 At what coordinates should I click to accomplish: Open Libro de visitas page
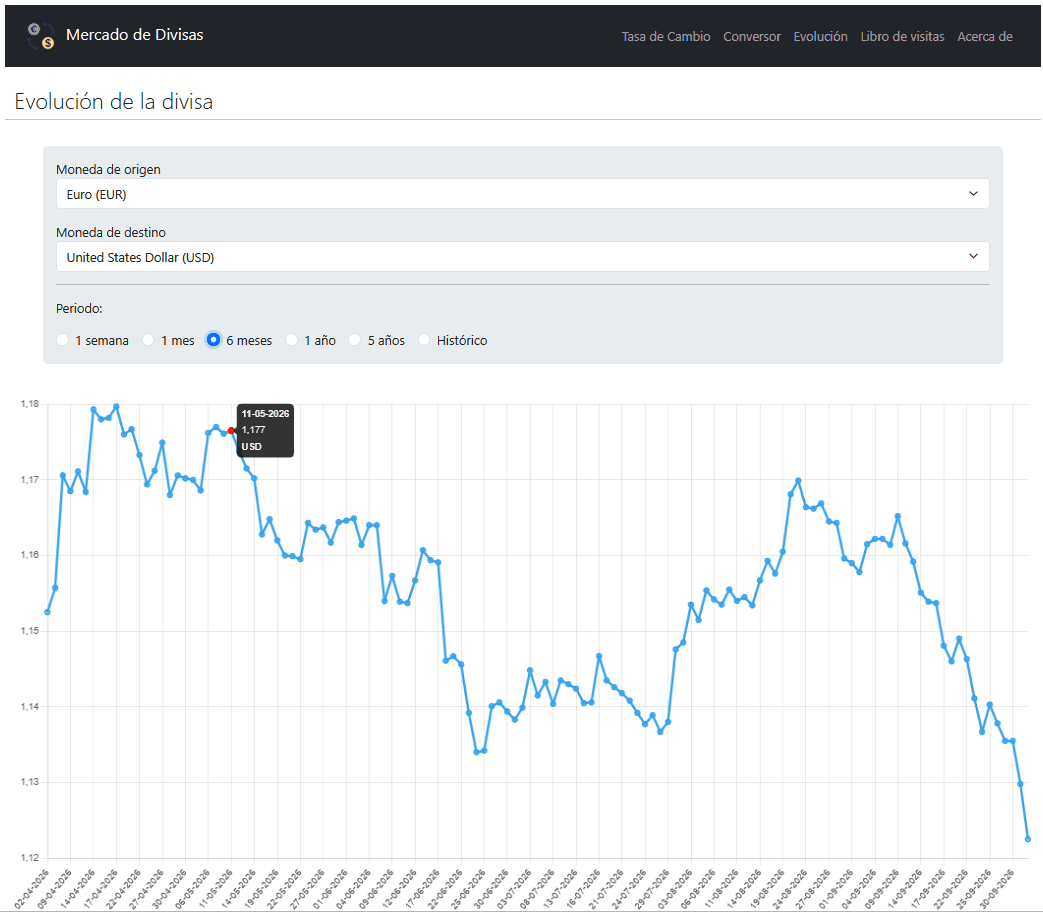[902, 37]
